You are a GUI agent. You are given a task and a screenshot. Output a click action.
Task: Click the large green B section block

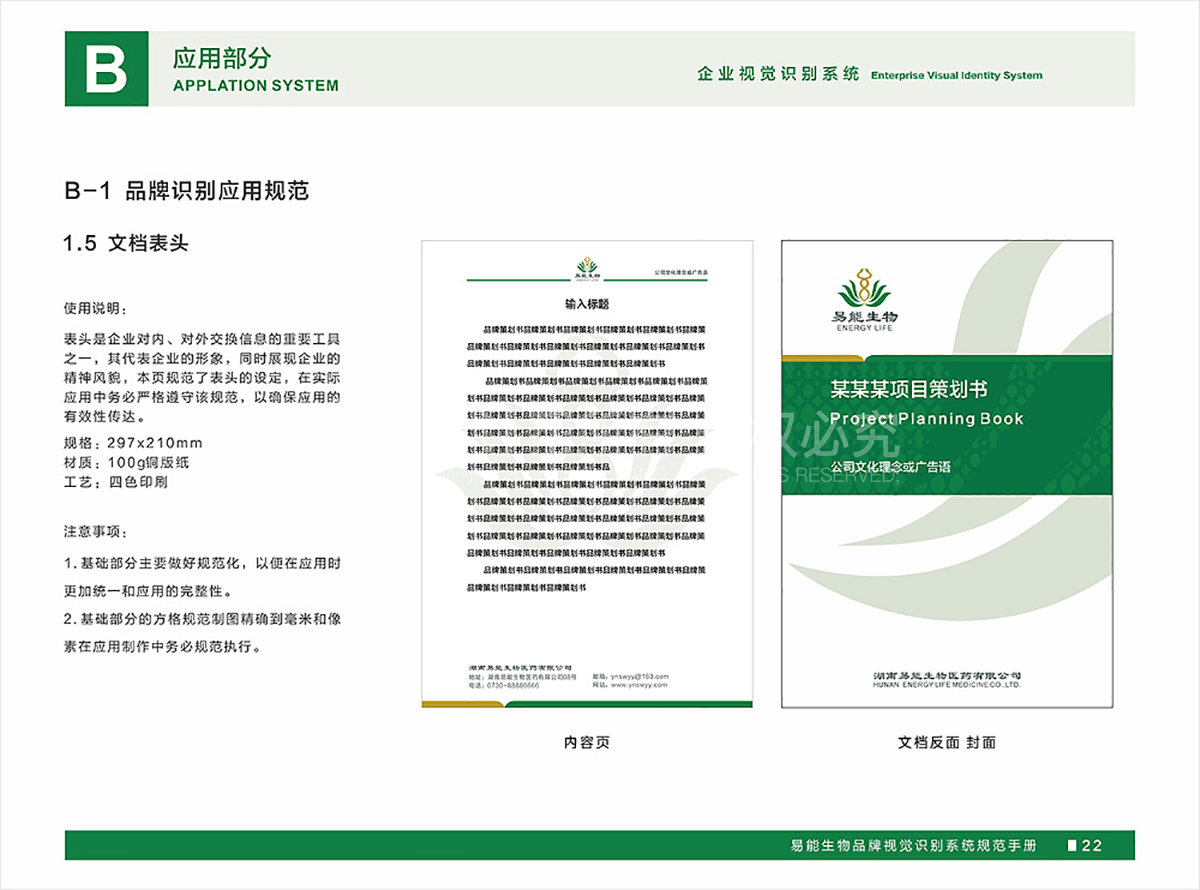pyautogui.click(x=107, y=68)
